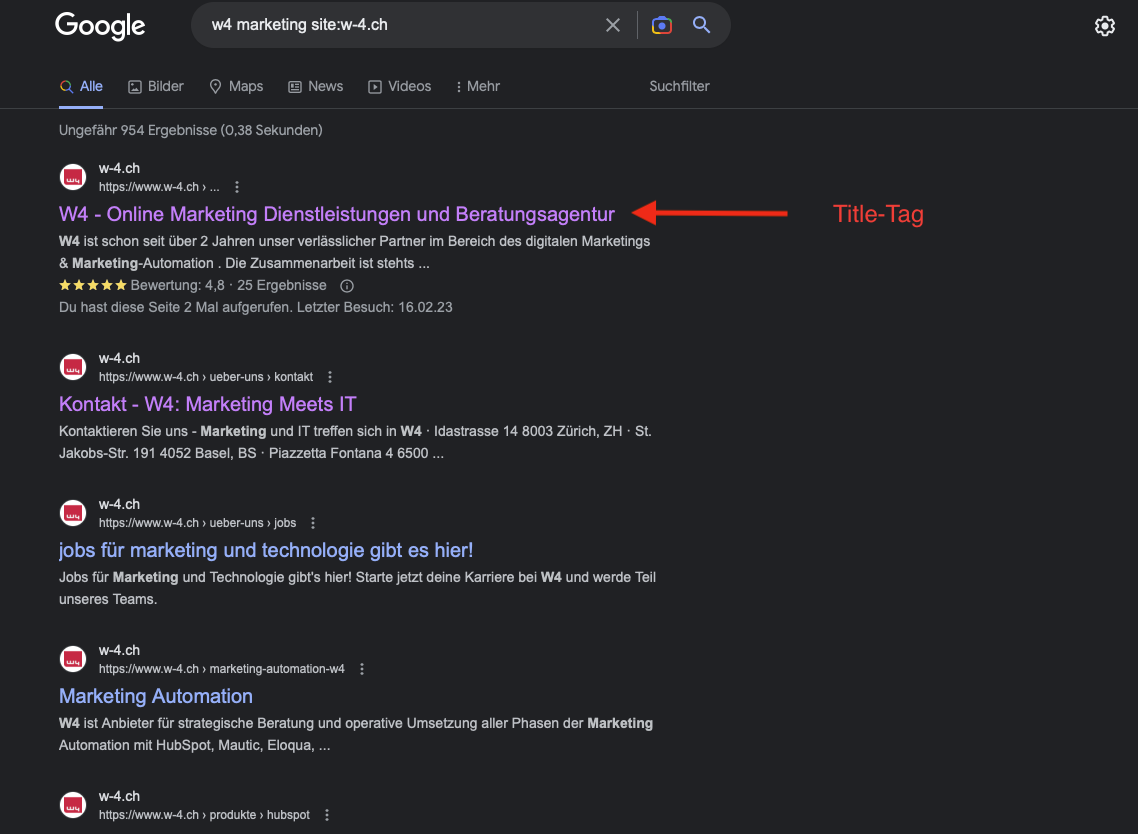Click the 'Bewertung: 4,8 · 25 Ergebnisse' rating text
1138x834 pixels.
(x=229, y=286)
